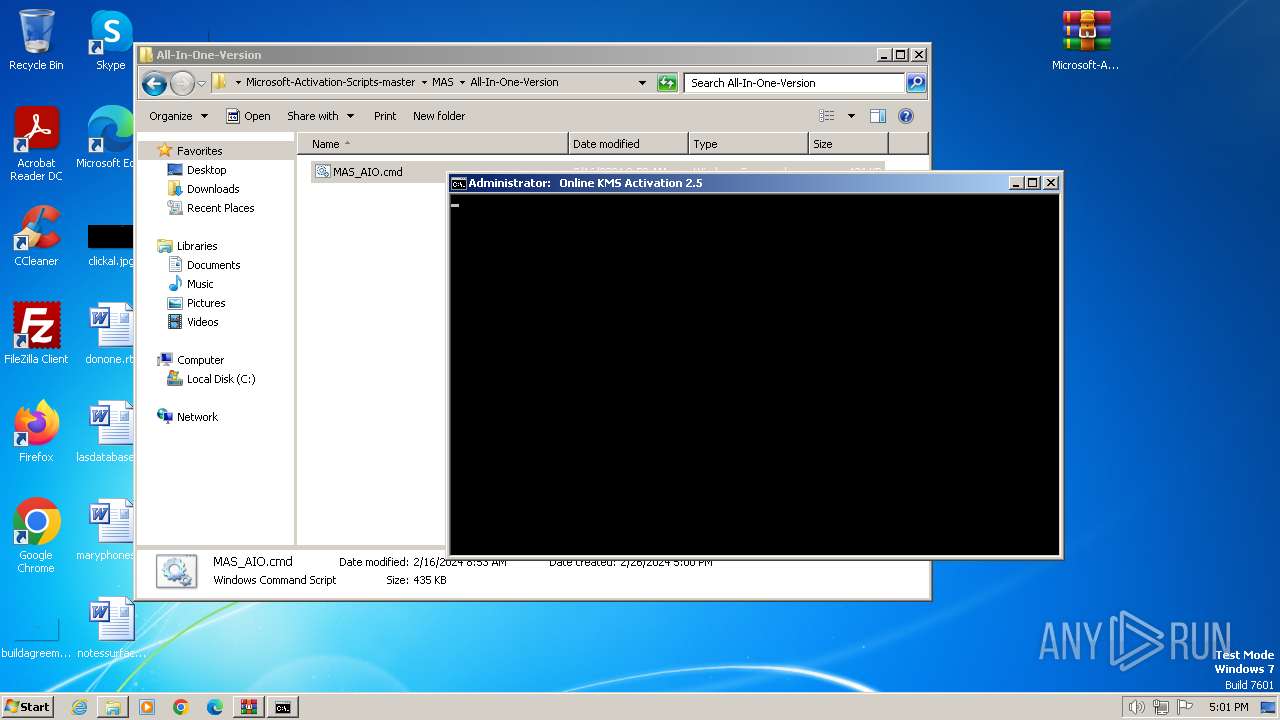
Task: Select Network in the navigation pane
Action: 197,417
